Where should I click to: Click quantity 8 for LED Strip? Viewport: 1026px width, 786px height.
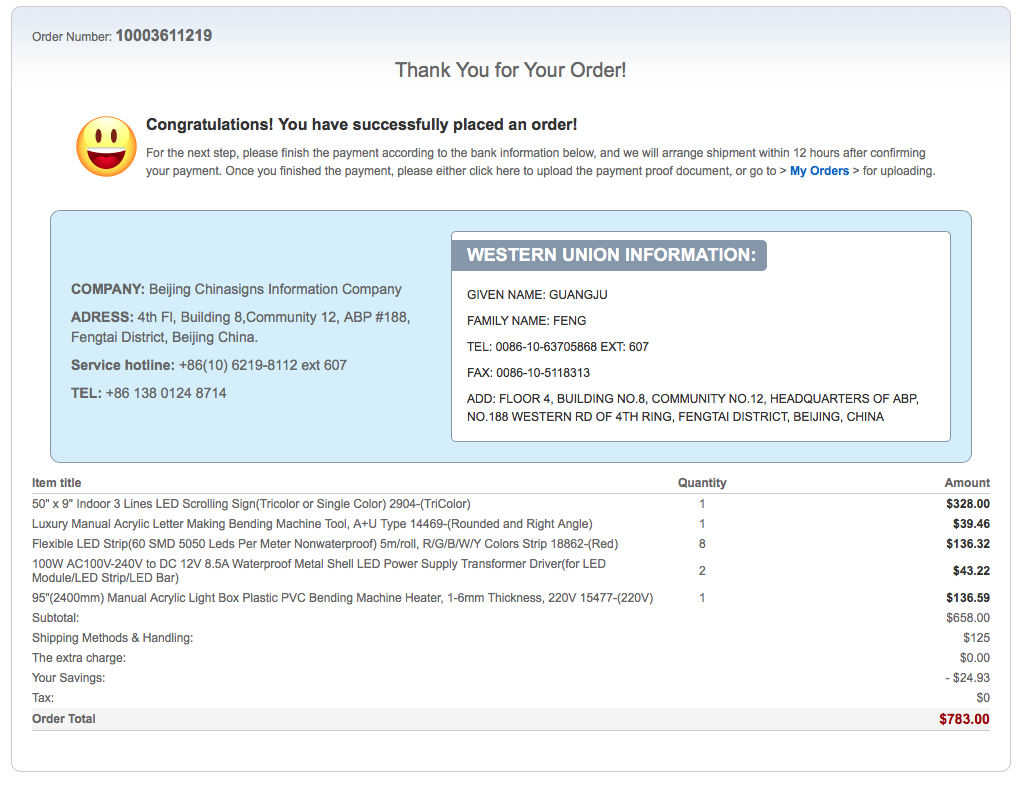point(702,544)
